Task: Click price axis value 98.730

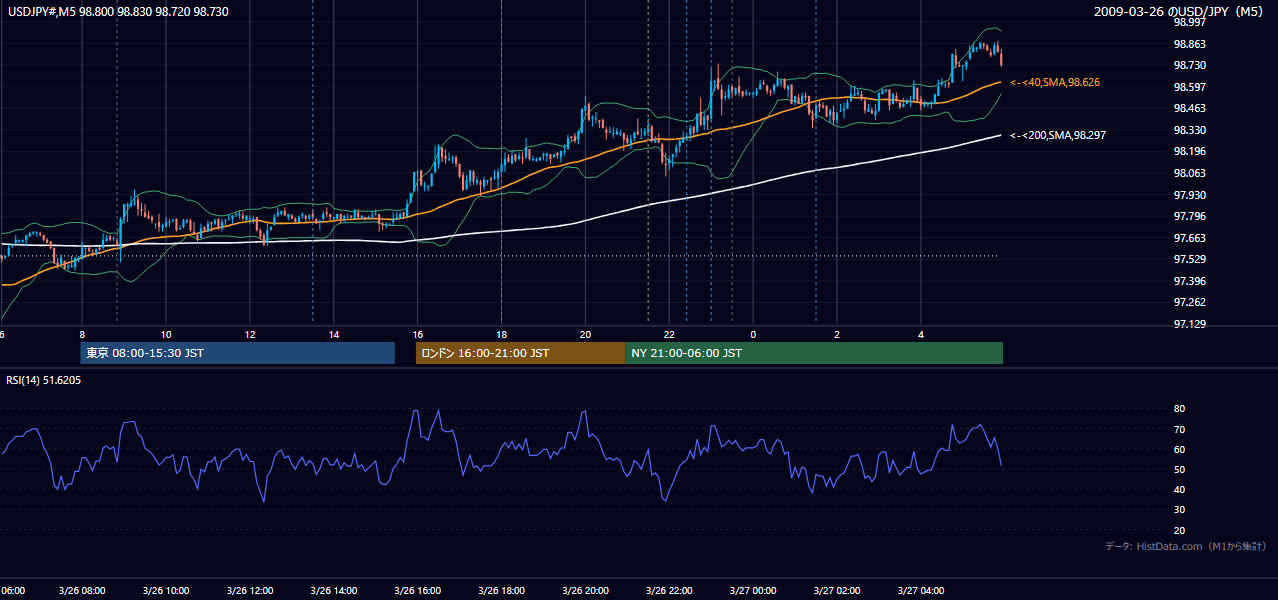Action: [1191, 65]
